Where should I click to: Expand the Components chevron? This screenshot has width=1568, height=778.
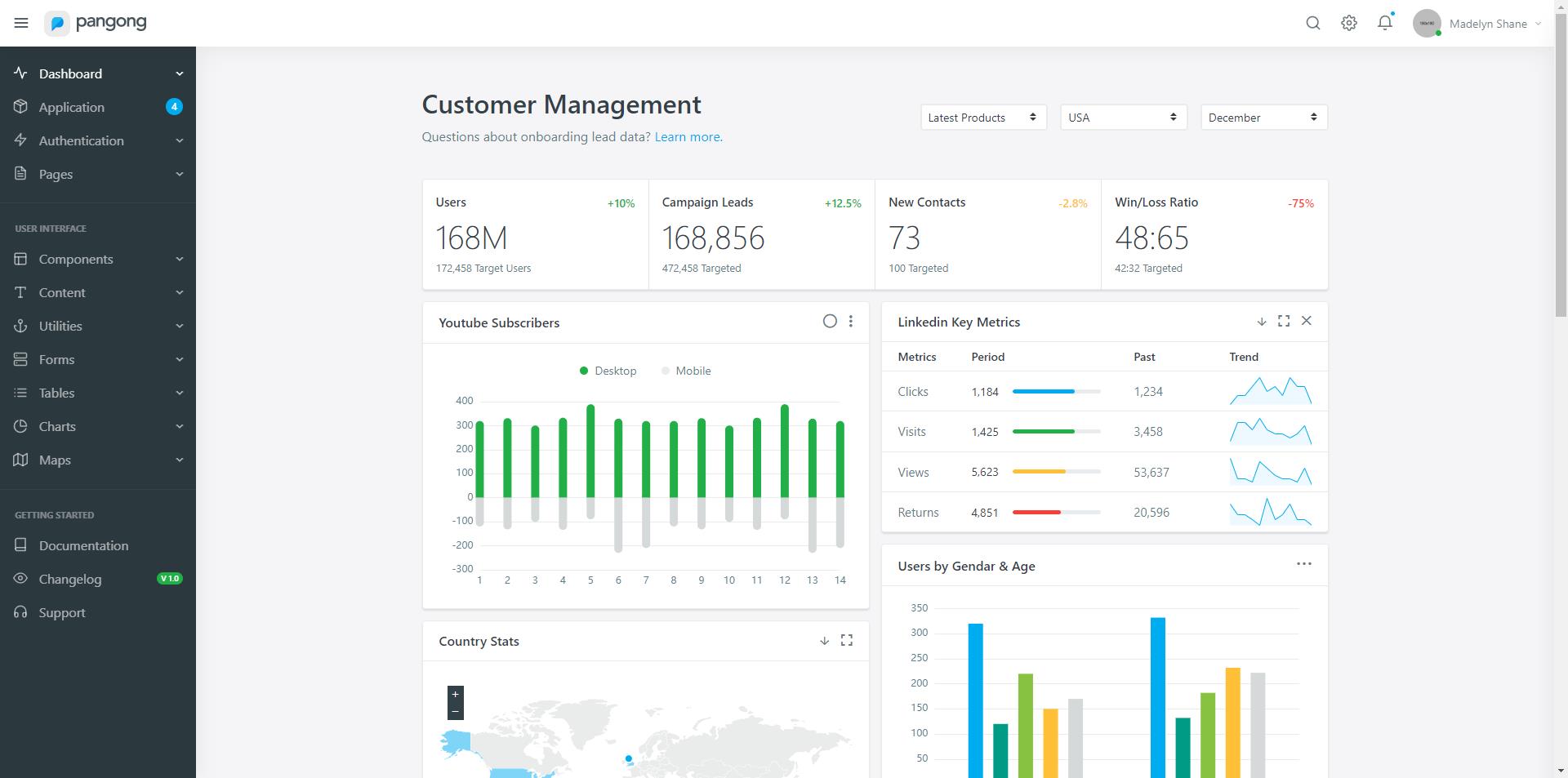[179, 259]
